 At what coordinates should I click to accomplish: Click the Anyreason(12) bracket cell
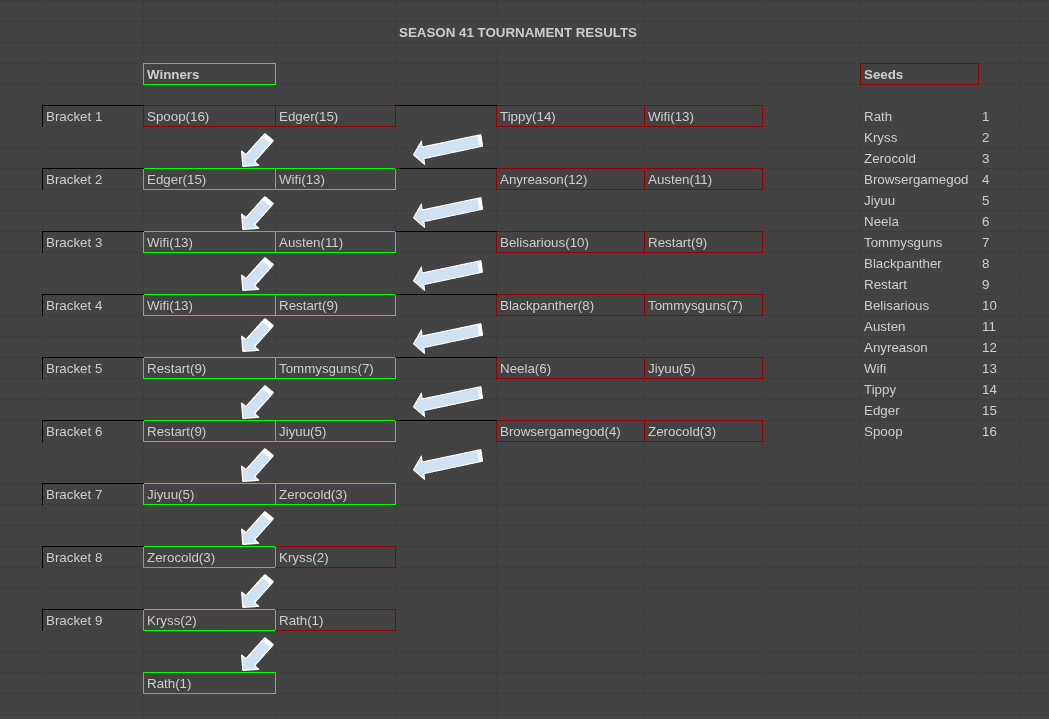pos(570,179)
